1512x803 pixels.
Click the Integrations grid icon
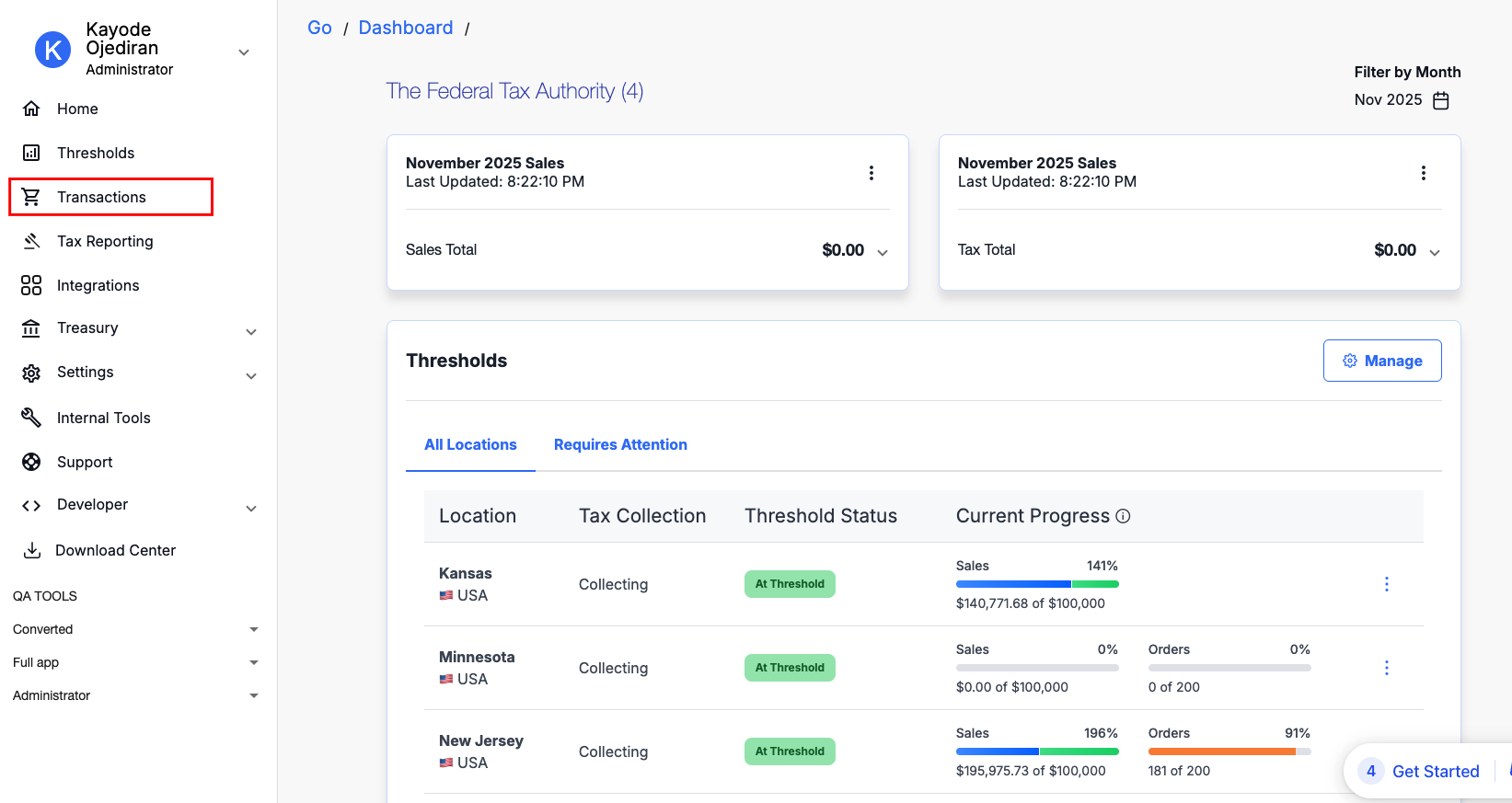coord(31,285)
